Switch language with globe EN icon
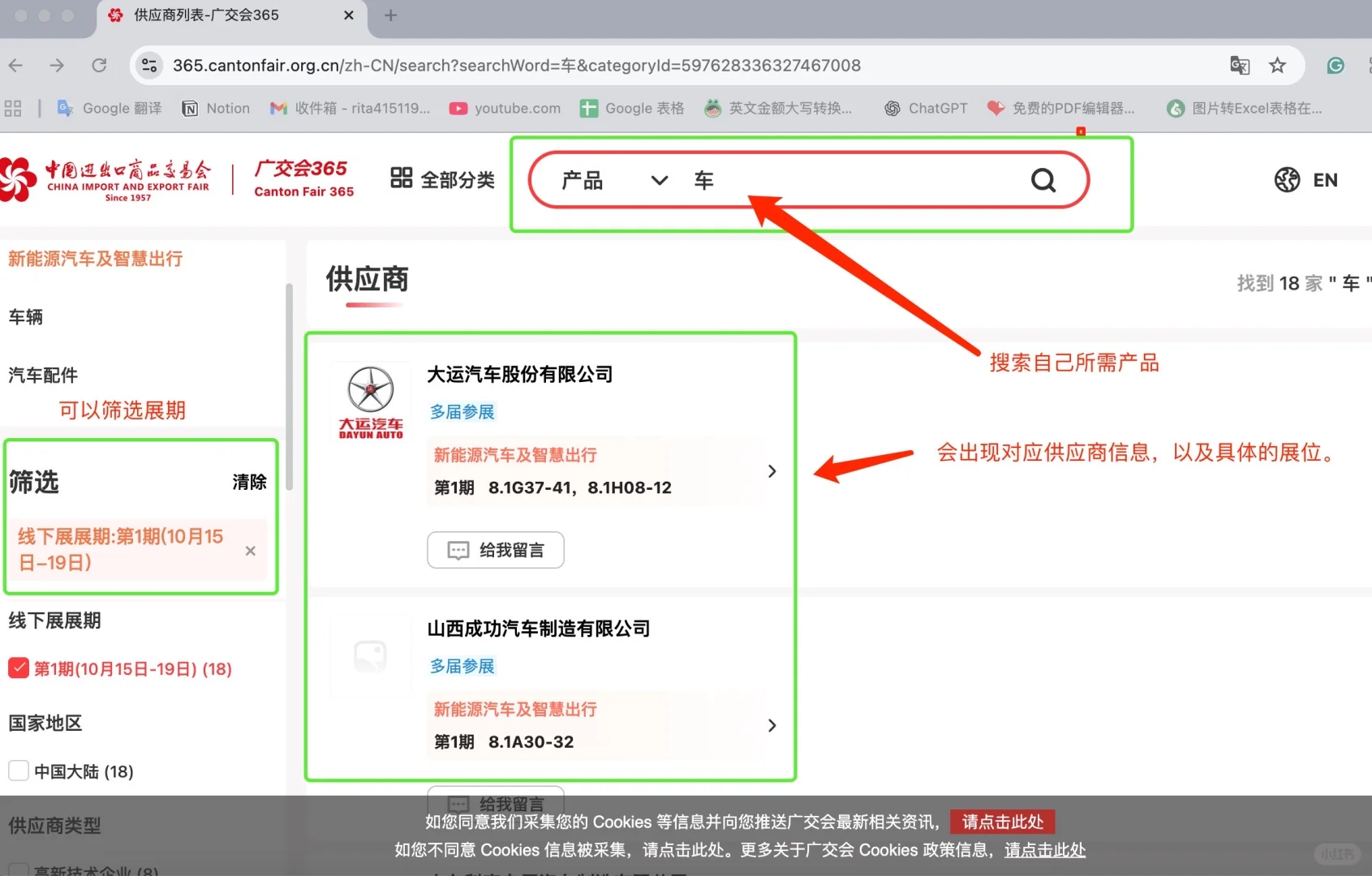Screen dimensions: 1372x876 coord(1305,179)
